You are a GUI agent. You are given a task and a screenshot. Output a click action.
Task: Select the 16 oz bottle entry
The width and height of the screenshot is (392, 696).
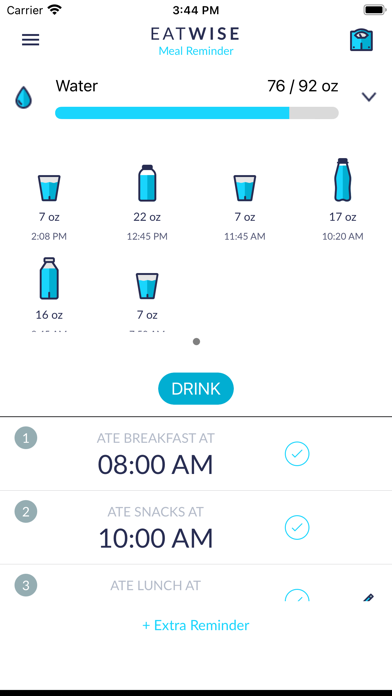[49, 293]
